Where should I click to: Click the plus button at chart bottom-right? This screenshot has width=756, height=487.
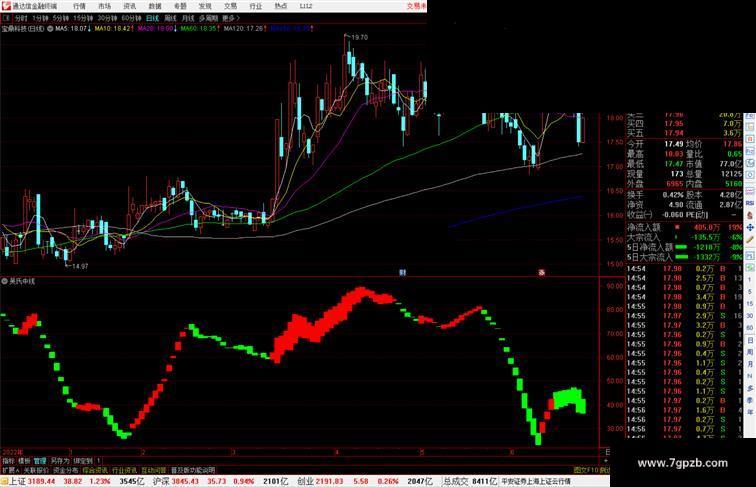click(x=606, y=461)
